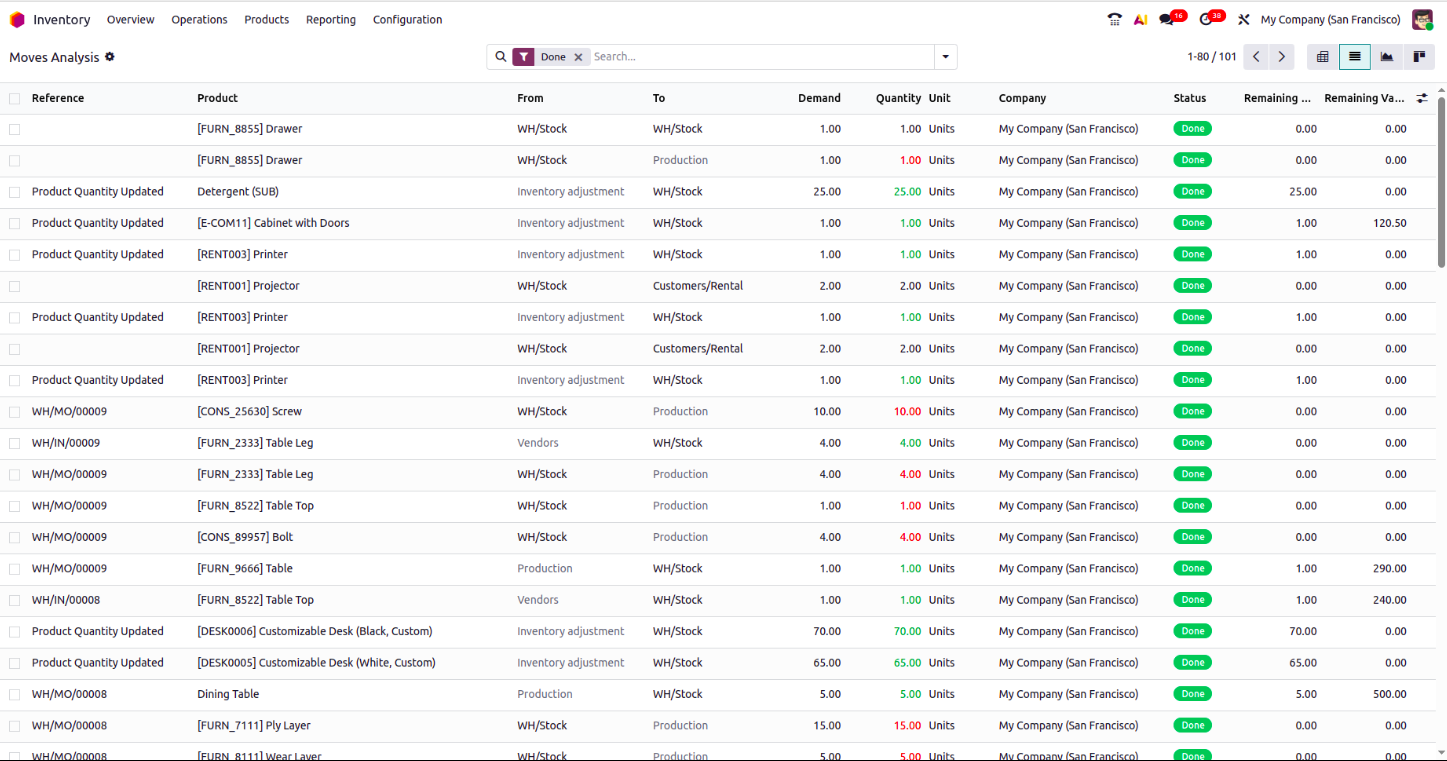
Task: Open the debug tools icon
Action: click(1244, 20)
